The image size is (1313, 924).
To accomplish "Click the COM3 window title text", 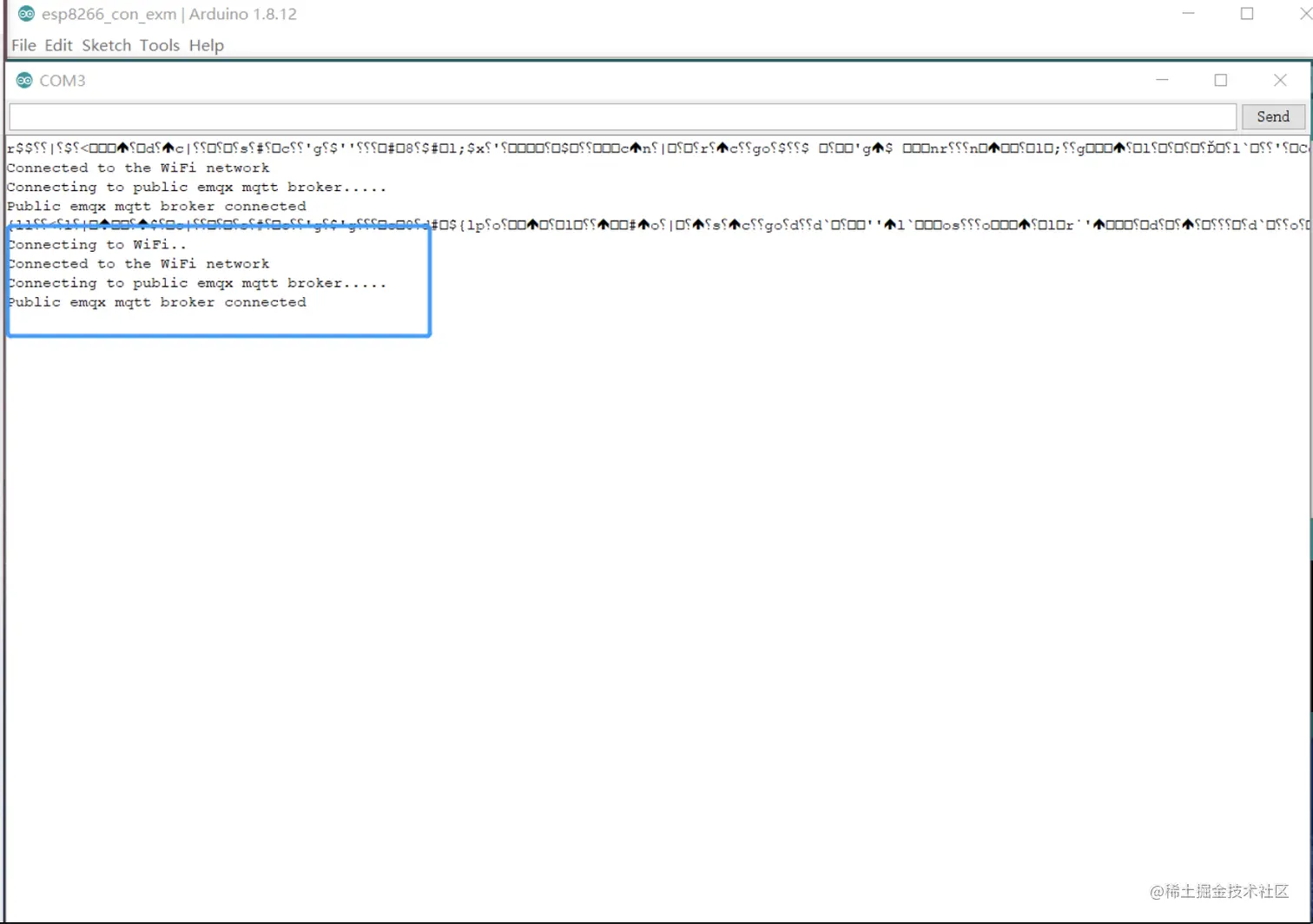I will [x=63, y=81].
